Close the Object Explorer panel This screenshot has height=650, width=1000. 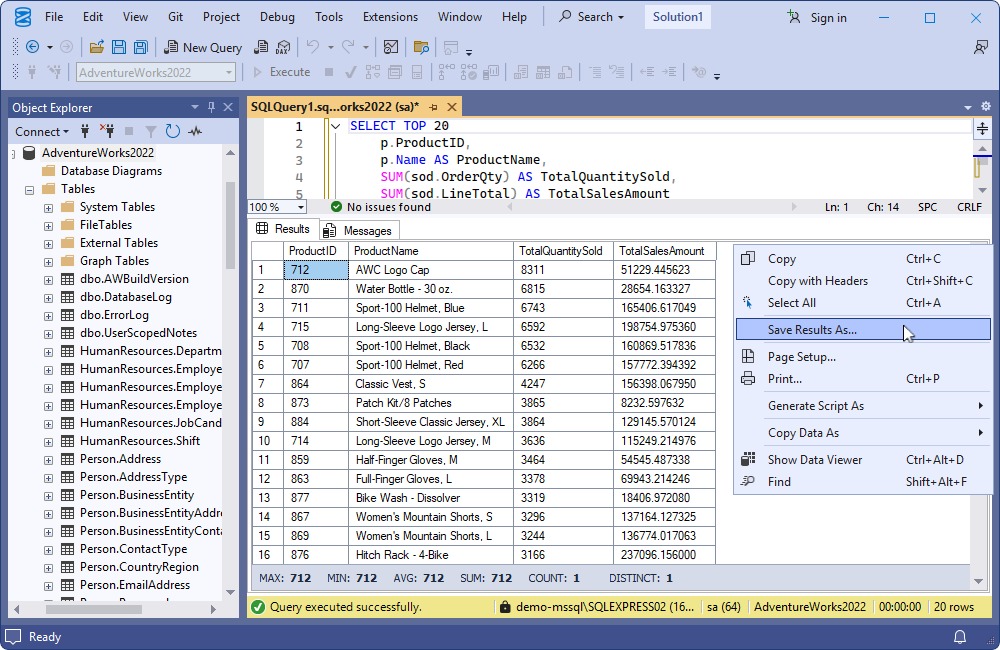228,107
